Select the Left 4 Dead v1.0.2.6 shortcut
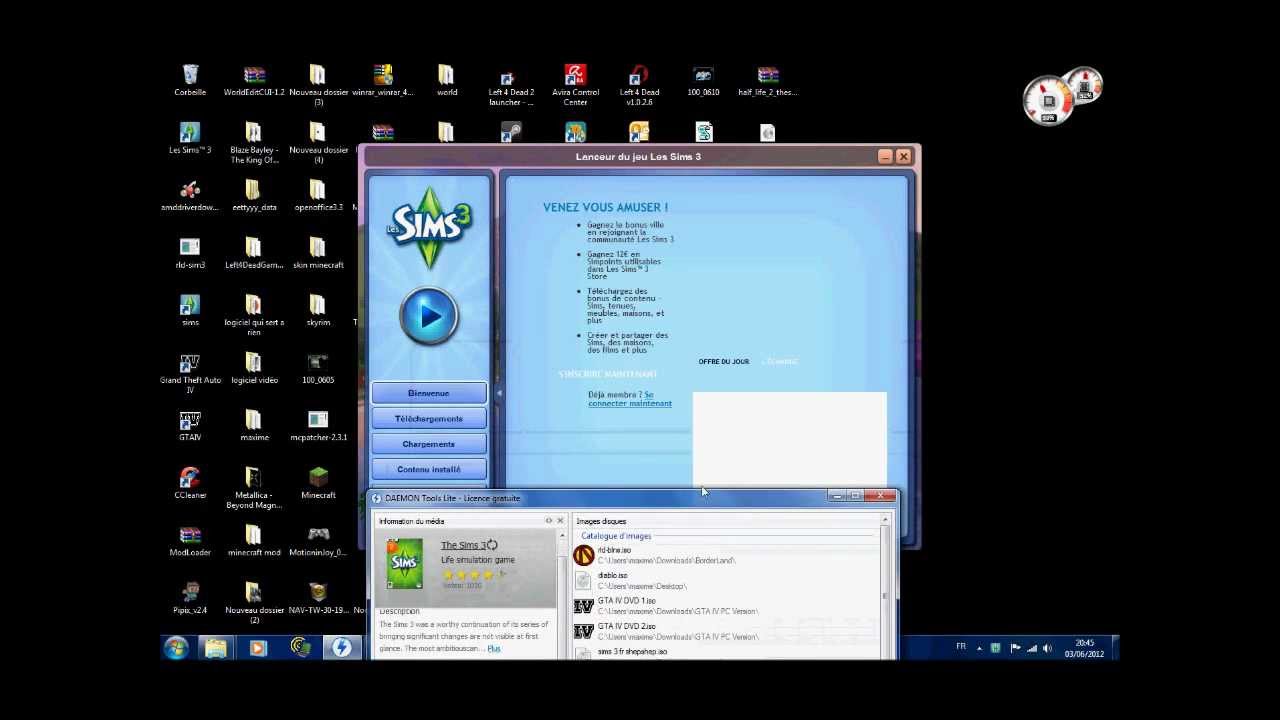Screen dimensions: 1280x720 pos(639,85)
